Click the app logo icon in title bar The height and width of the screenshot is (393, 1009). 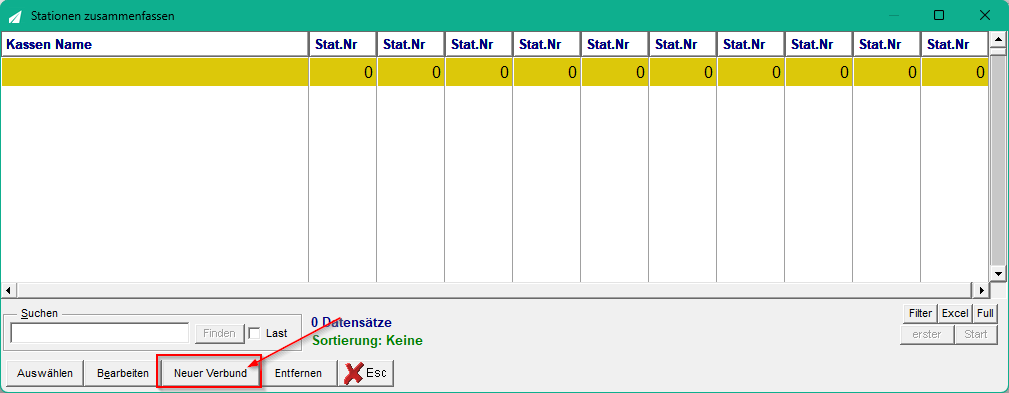pos(15,16)
